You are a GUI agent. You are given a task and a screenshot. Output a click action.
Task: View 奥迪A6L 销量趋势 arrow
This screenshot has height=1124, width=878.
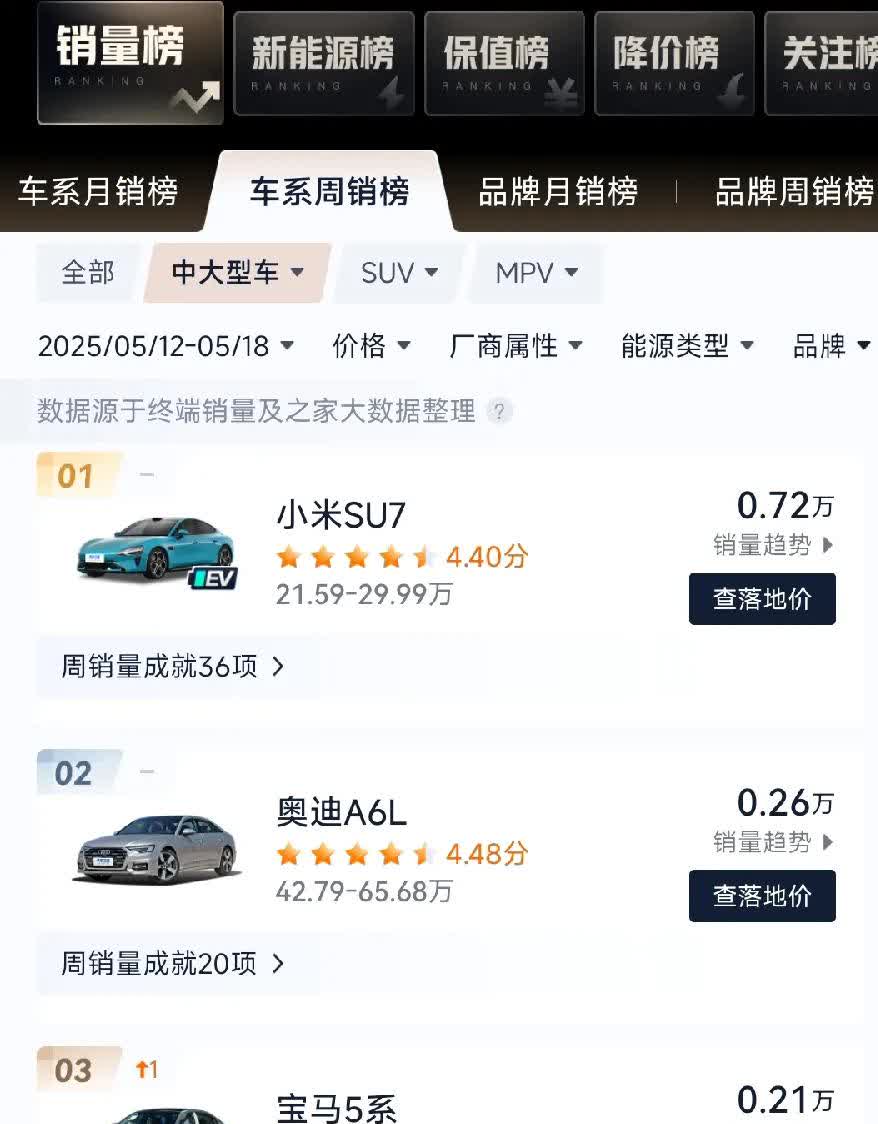[x=827, y=842]
